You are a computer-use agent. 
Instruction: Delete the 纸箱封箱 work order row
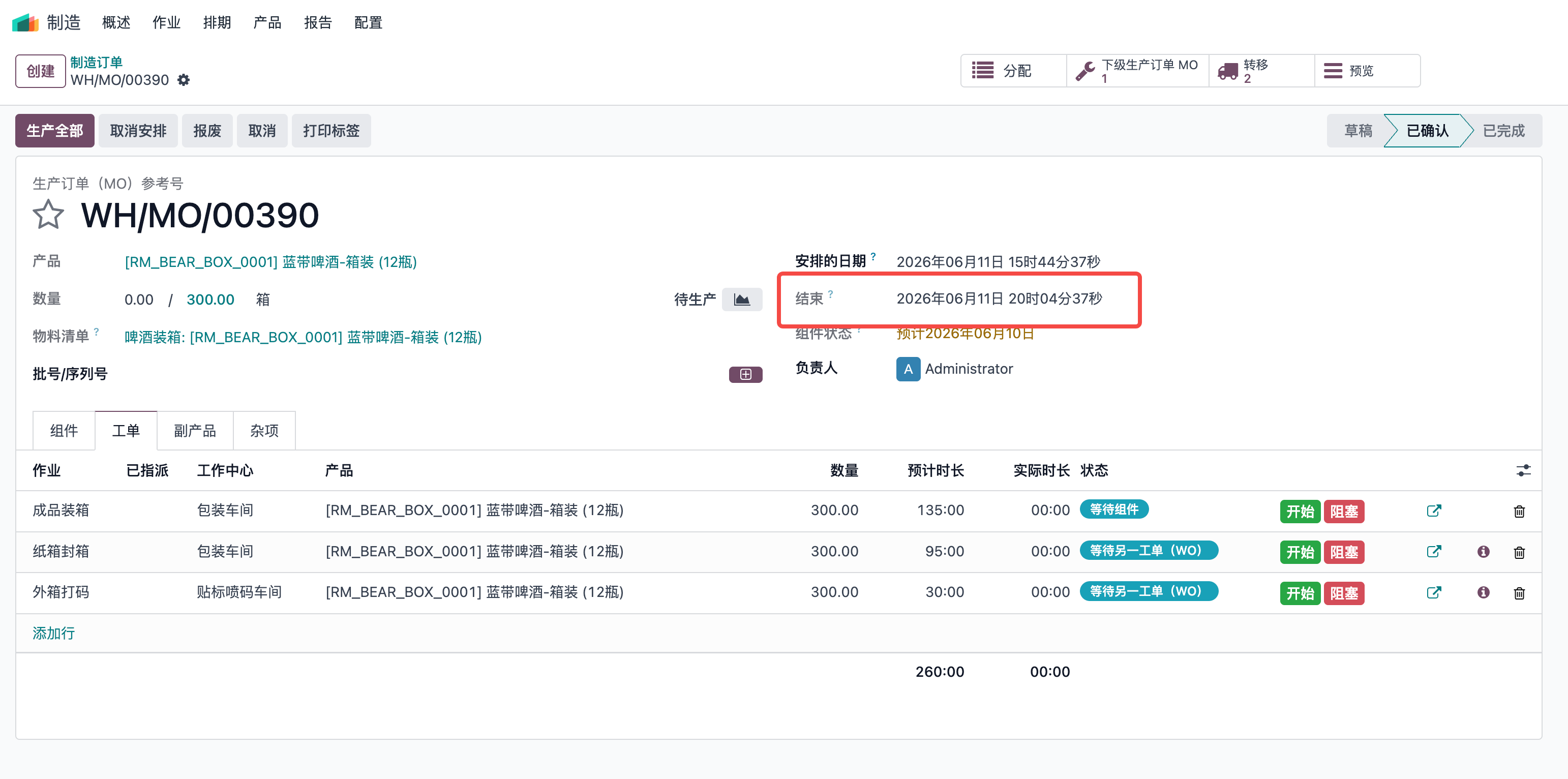click(x=1519, y=552)
